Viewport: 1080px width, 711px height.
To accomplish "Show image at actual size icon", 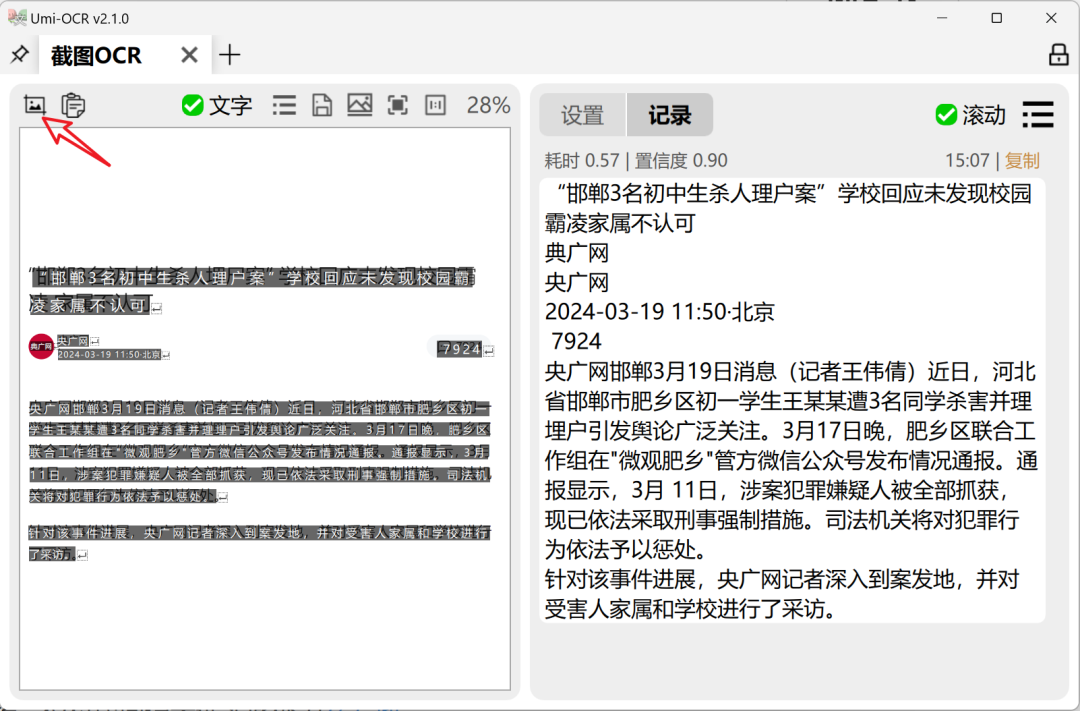I will (x=435, y=105).
